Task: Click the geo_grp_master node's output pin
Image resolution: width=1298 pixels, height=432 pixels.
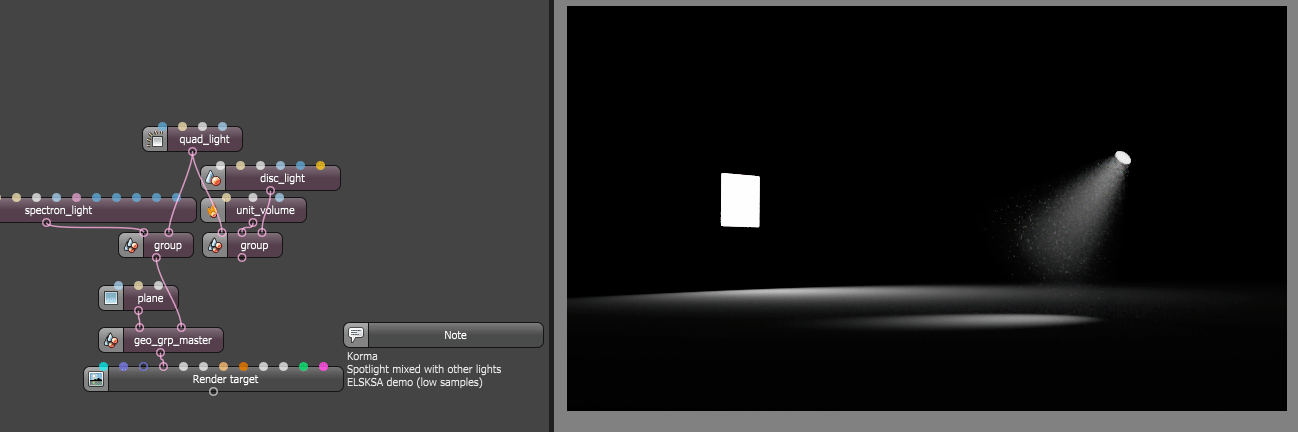Action: (160, 352)
